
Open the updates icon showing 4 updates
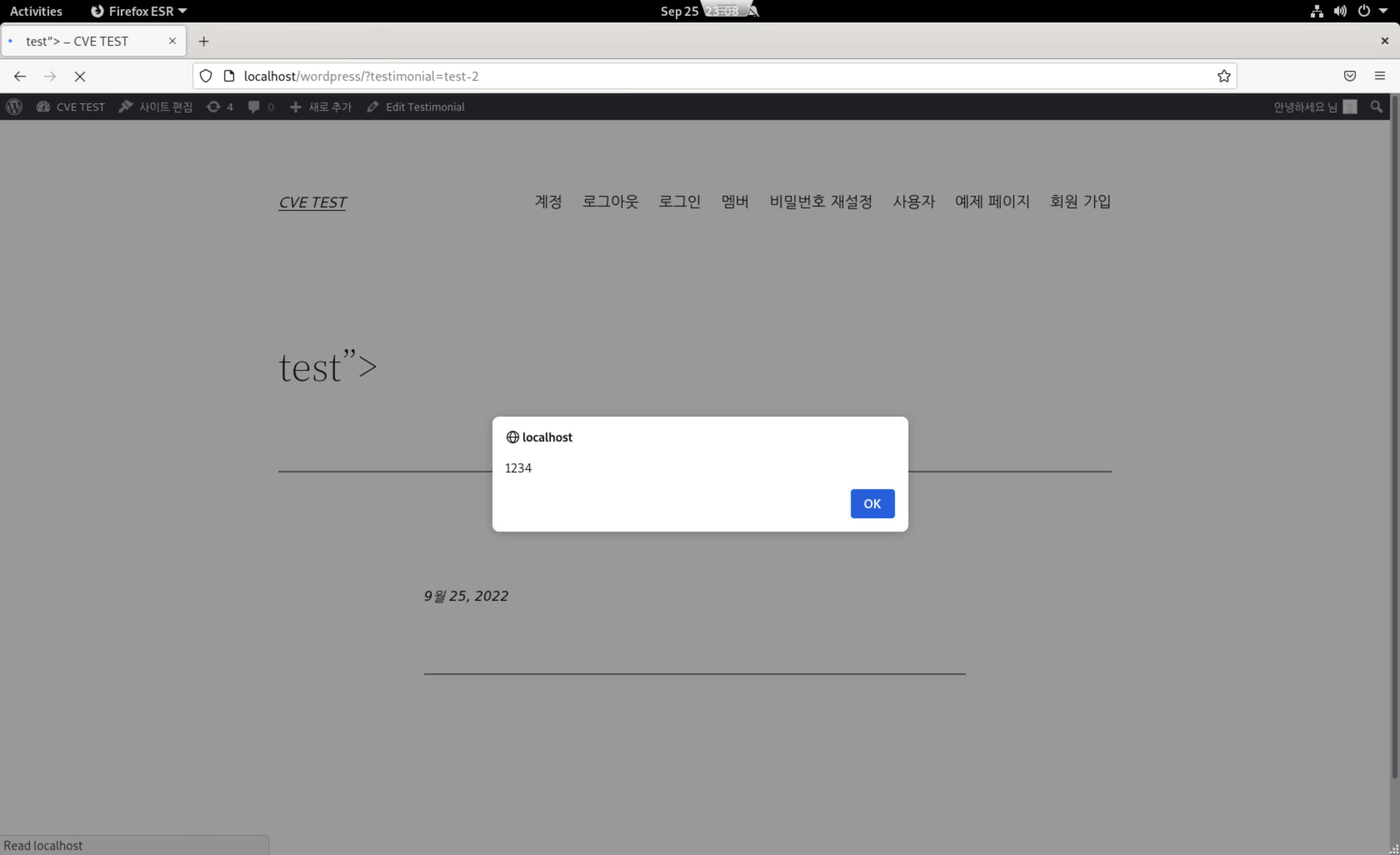[x=214, y=107]
